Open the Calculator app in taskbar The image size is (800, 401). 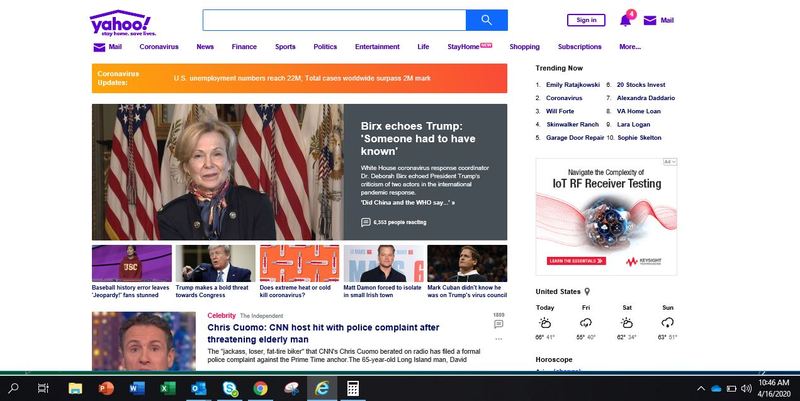351,387
